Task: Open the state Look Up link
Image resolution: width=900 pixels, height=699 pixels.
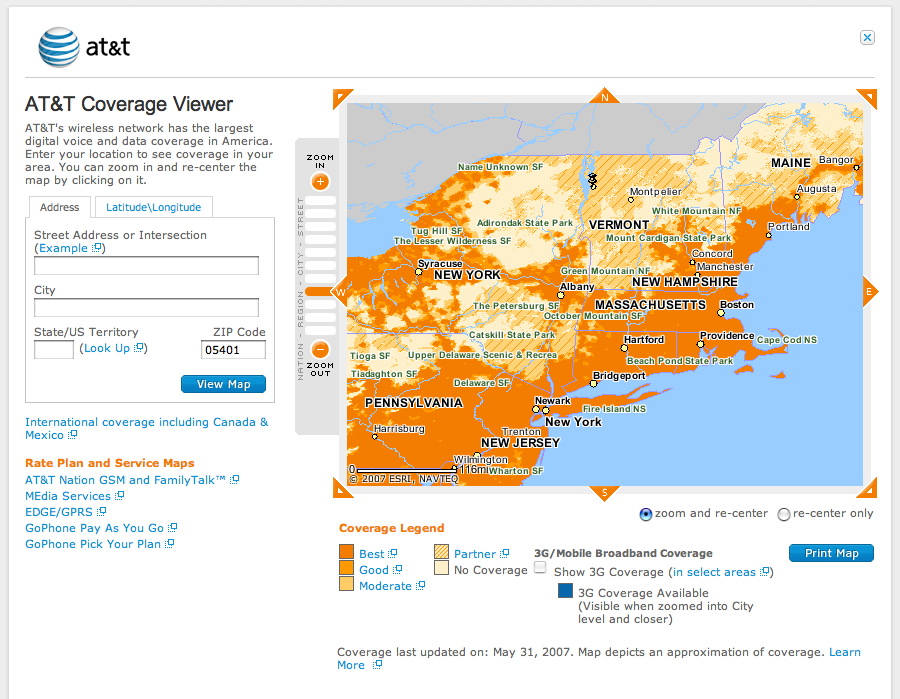Action: tap(107, 348)
